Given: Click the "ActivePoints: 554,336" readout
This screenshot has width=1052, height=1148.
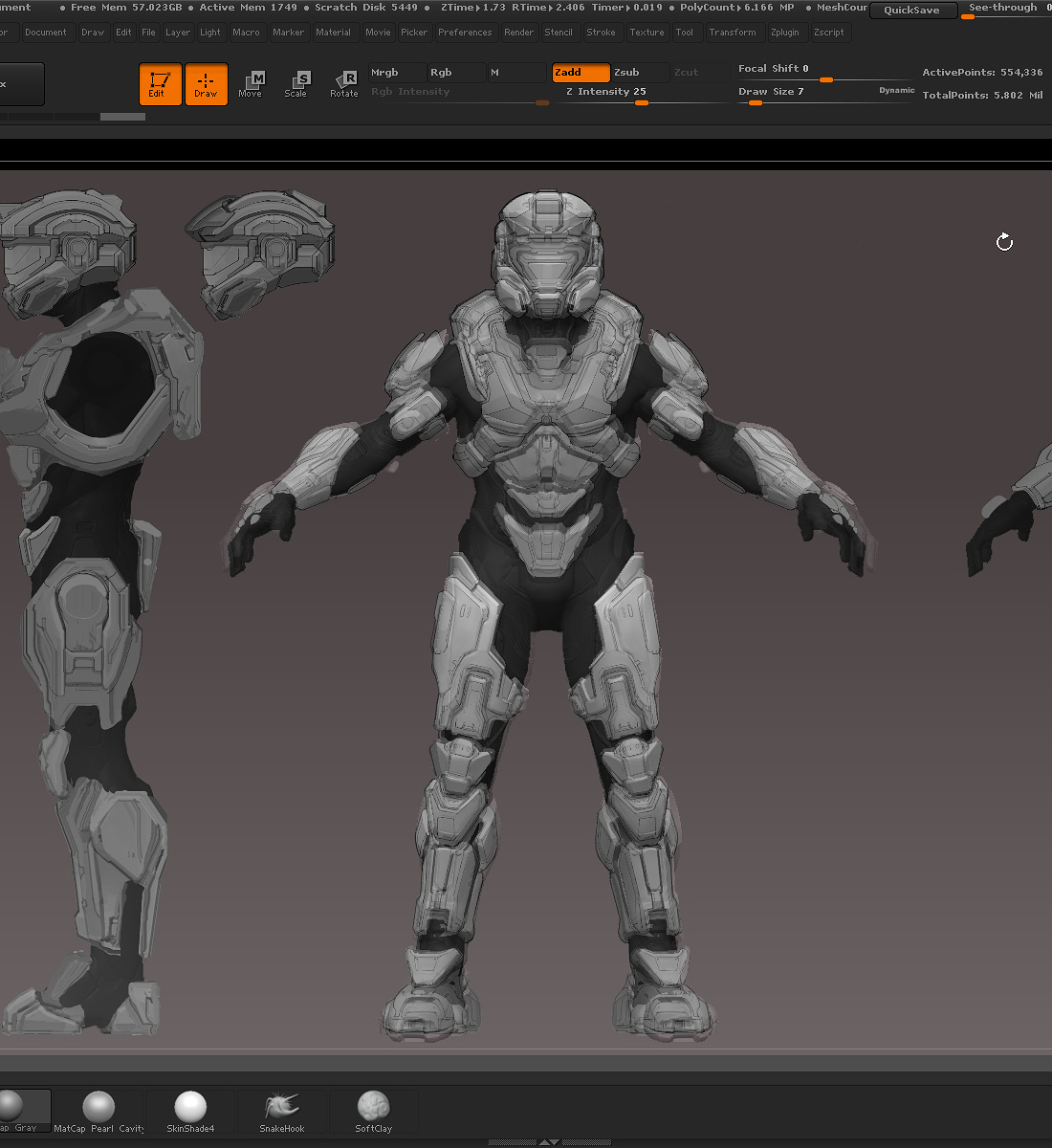Looking at the screenshot, I should point(982,73).
